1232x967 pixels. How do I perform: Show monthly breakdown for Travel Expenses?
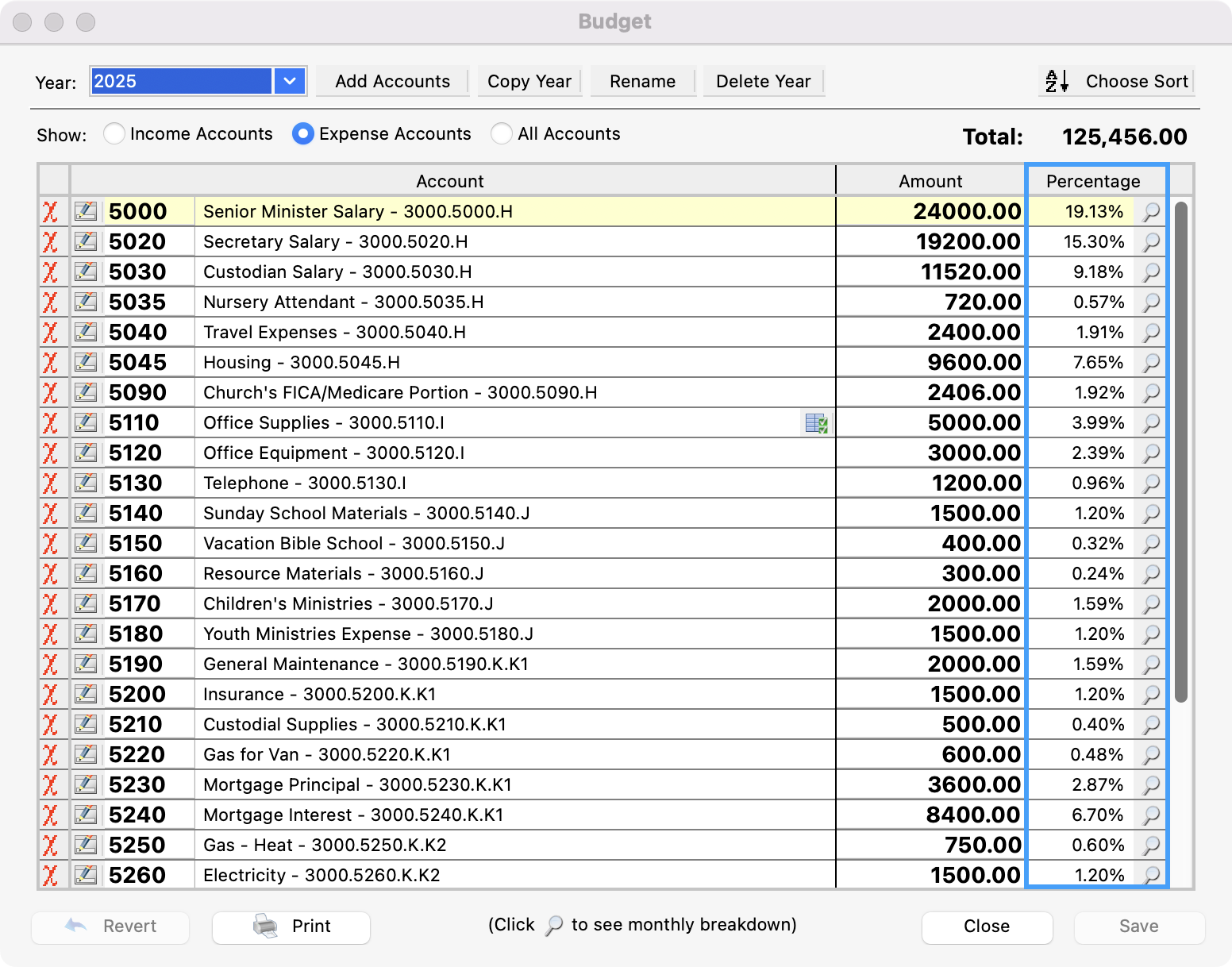(x=1150, y=333)
